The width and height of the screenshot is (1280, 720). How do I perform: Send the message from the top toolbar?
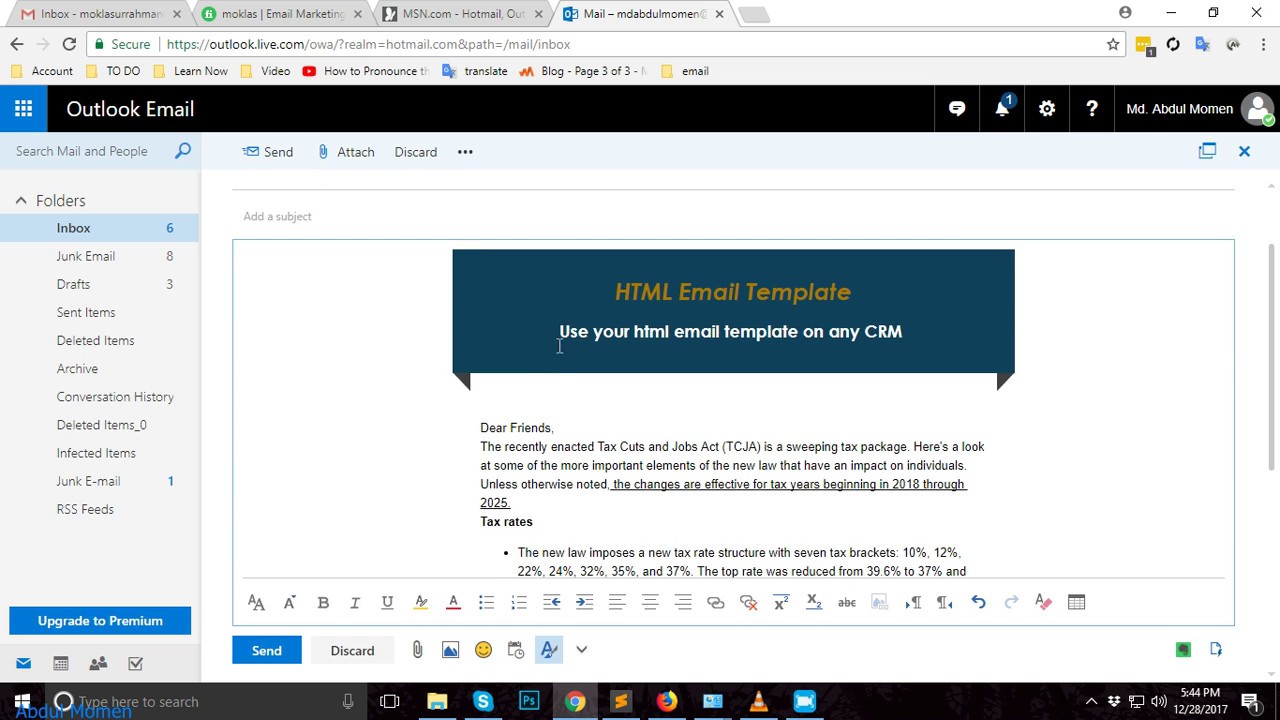[268, 152]
